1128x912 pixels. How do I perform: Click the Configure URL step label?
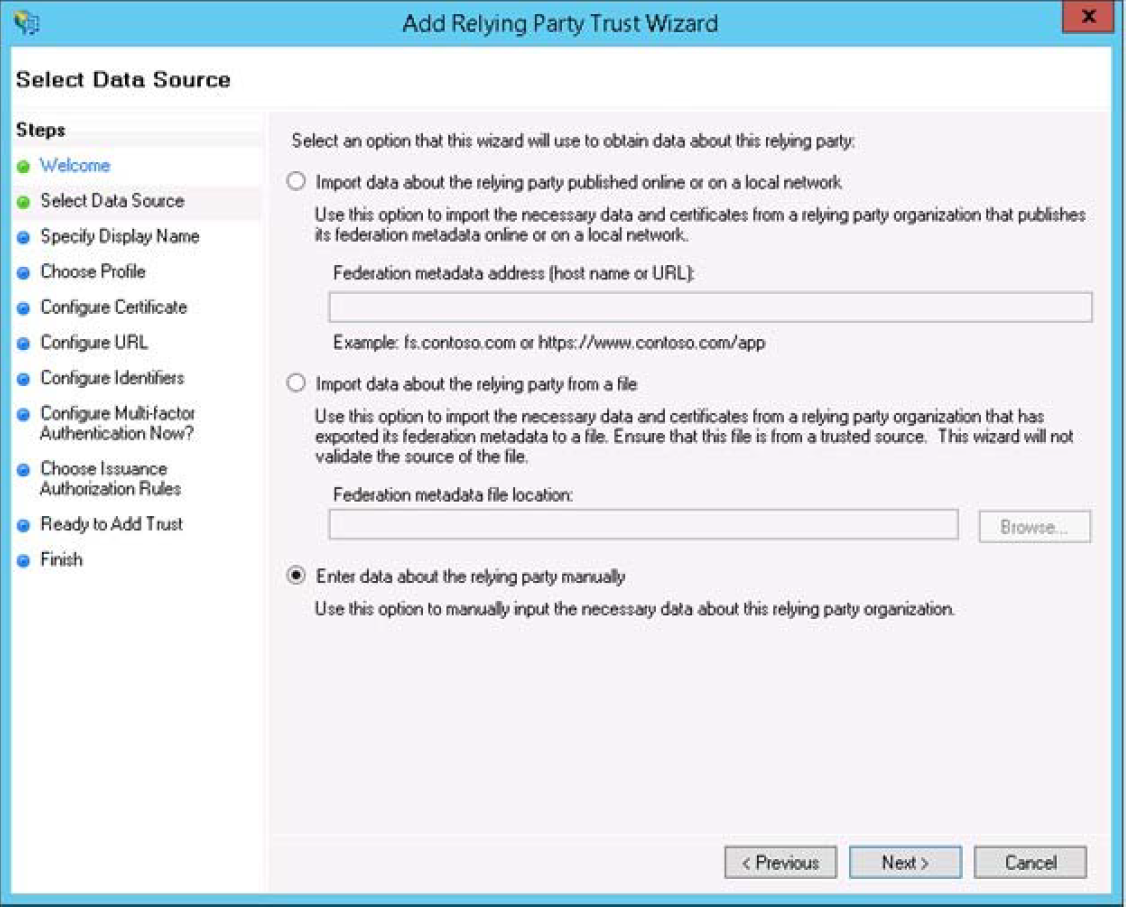[94, 343]
